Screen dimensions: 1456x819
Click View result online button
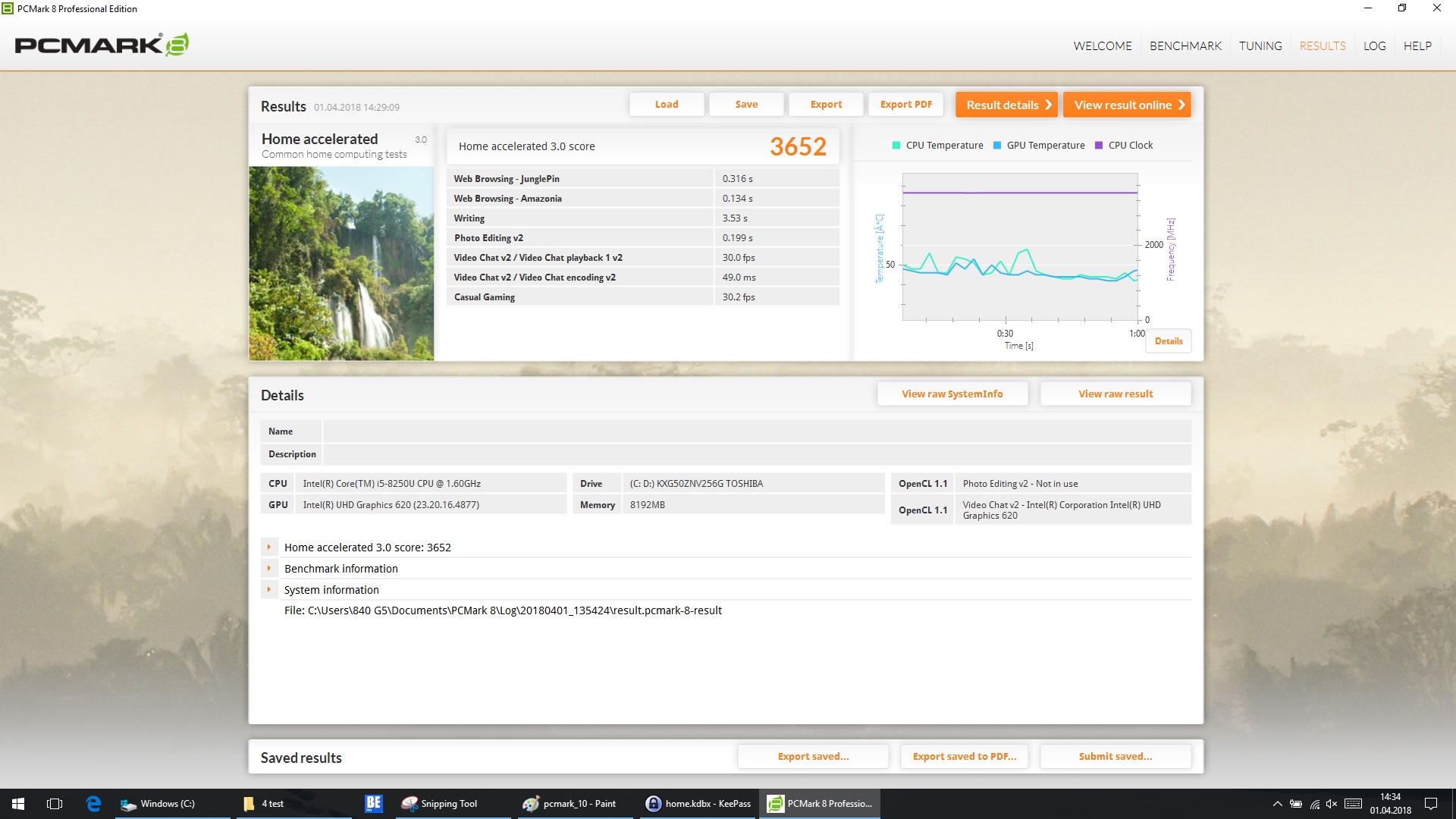(1127, 105)
